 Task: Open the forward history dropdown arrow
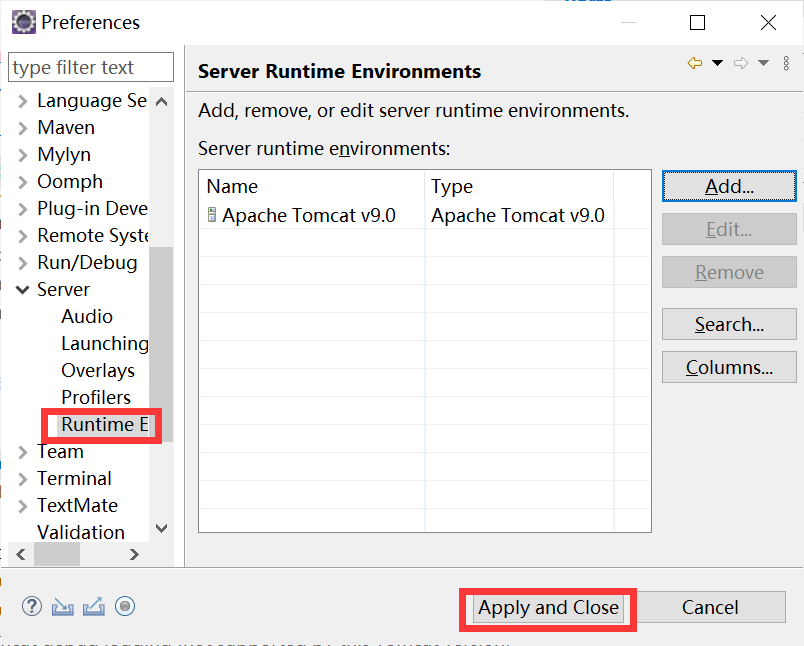tap(763, 63)
